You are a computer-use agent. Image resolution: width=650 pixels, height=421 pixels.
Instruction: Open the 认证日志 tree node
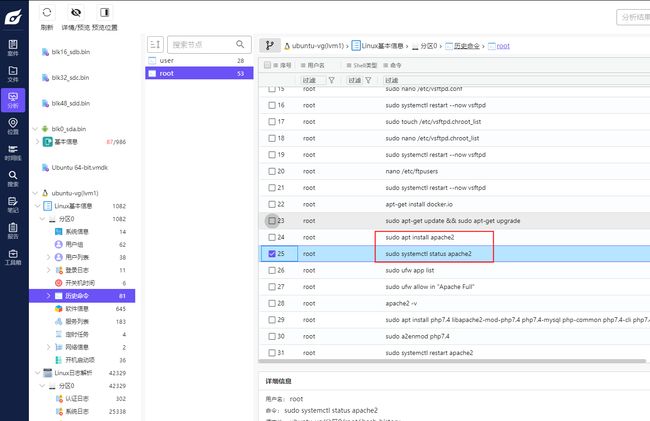pyautogui.click(x=77, y=399)
